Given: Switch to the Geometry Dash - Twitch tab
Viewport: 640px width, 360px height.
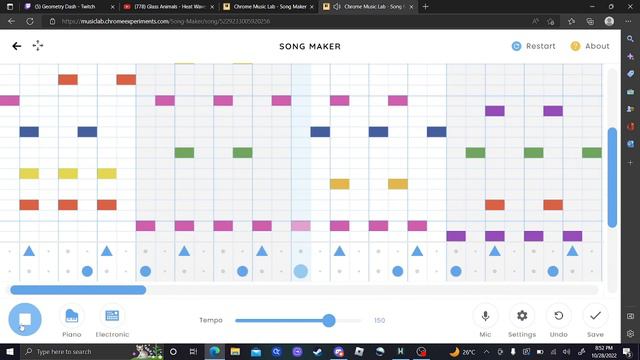Looking at the screenshot, I should click(65, 7).
